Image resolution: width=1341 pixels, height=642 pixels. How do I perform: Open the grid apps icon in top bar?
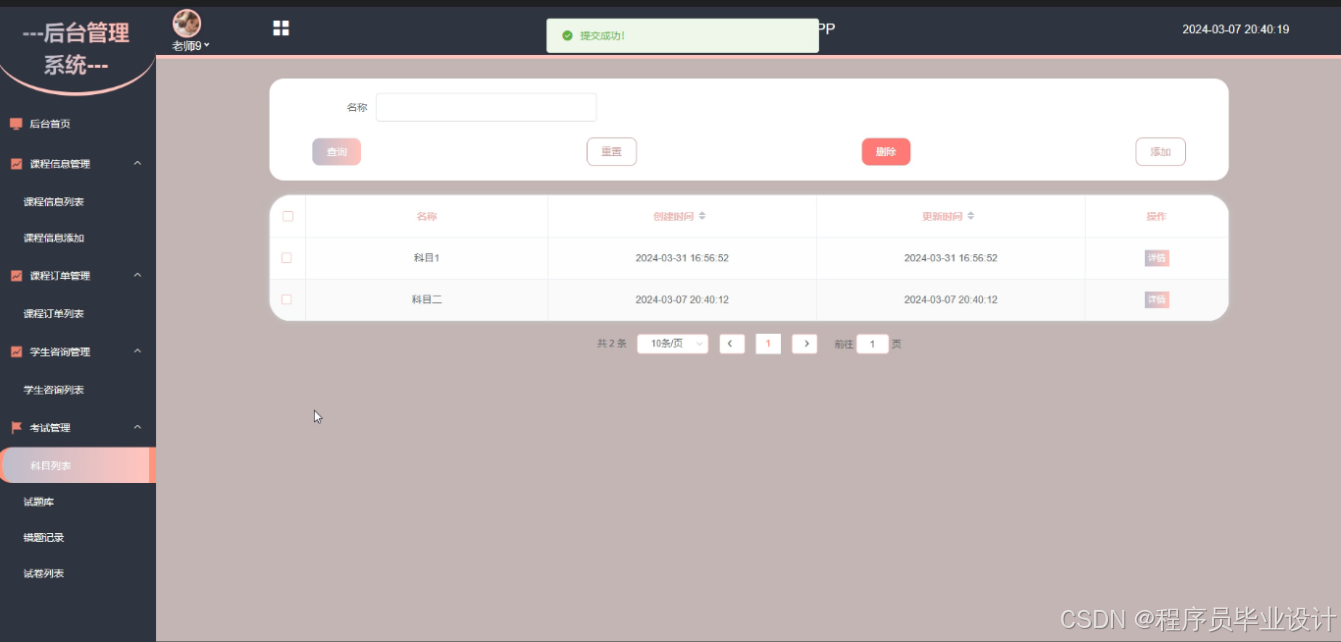(281, 27)
